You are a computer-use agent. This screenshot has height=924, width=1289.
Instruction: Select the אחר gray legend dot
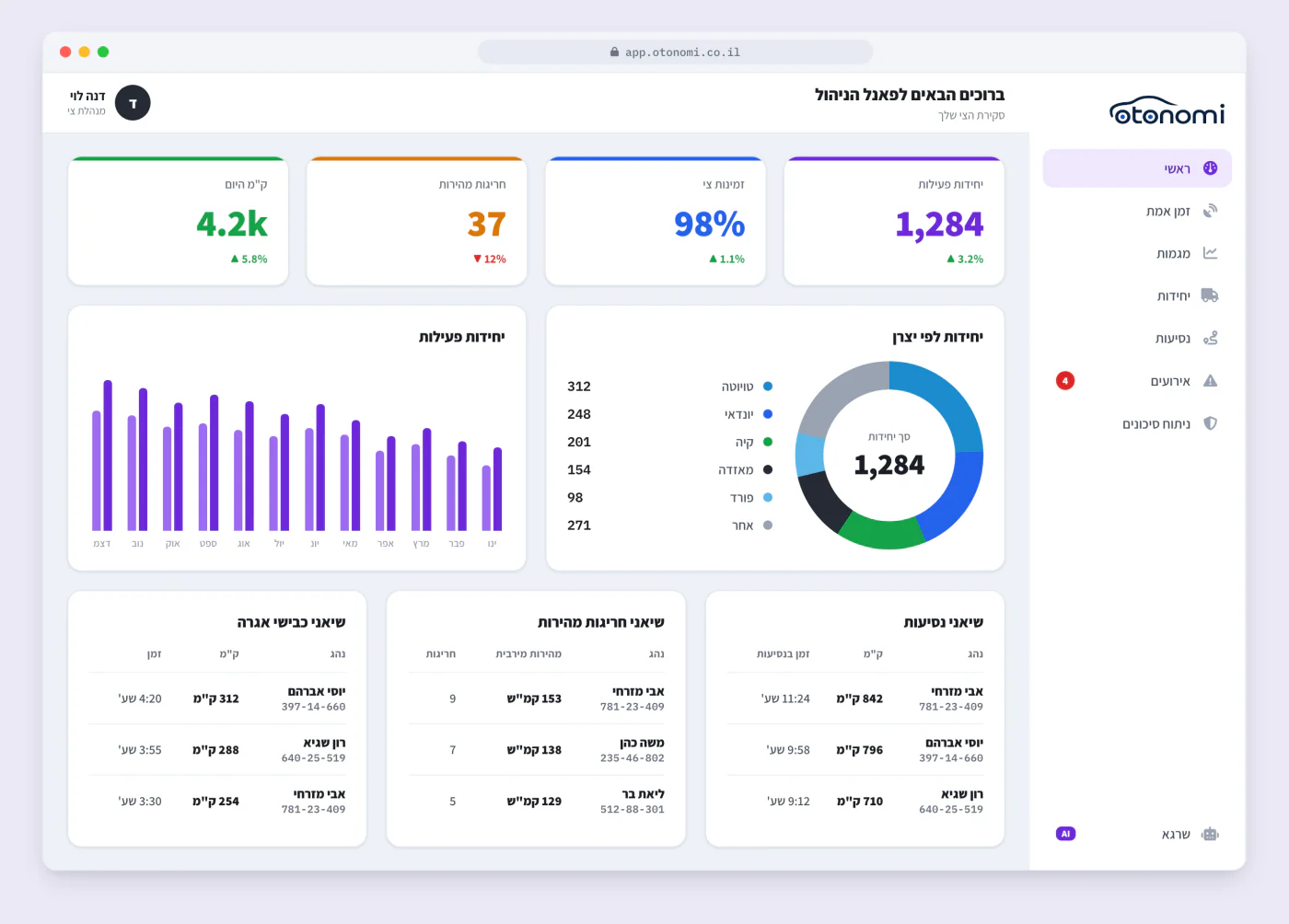768,526
